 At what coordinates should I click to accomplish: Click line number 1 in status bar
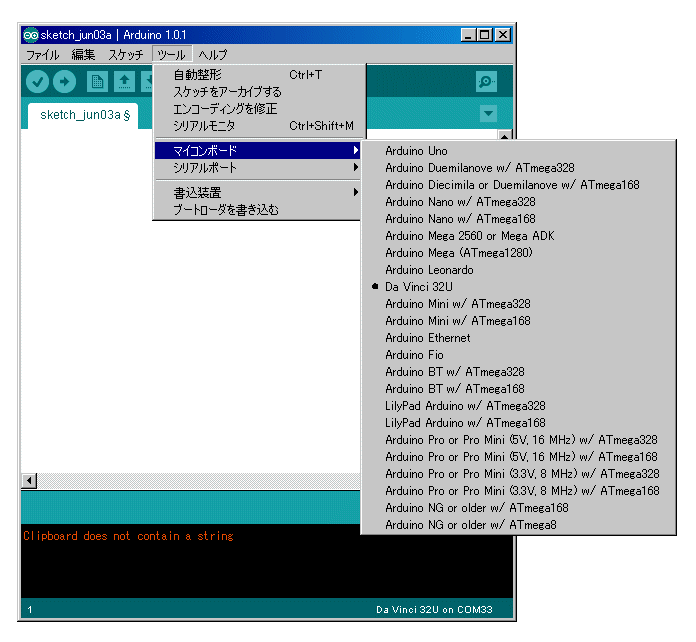click(x=29, y=610)
